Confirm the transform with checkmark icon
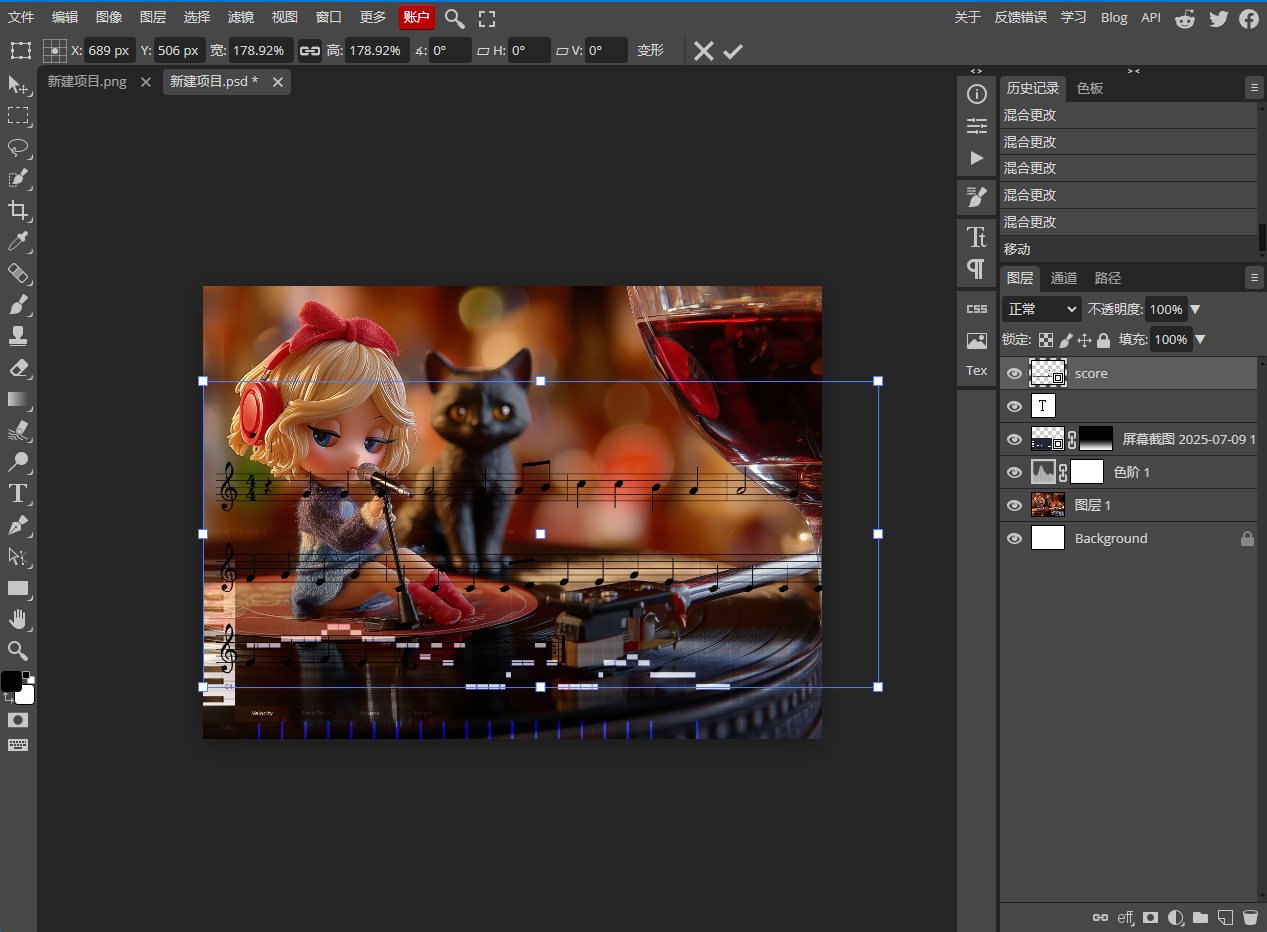The height and width of the screenshot is (932, 1267). (733, 50)
